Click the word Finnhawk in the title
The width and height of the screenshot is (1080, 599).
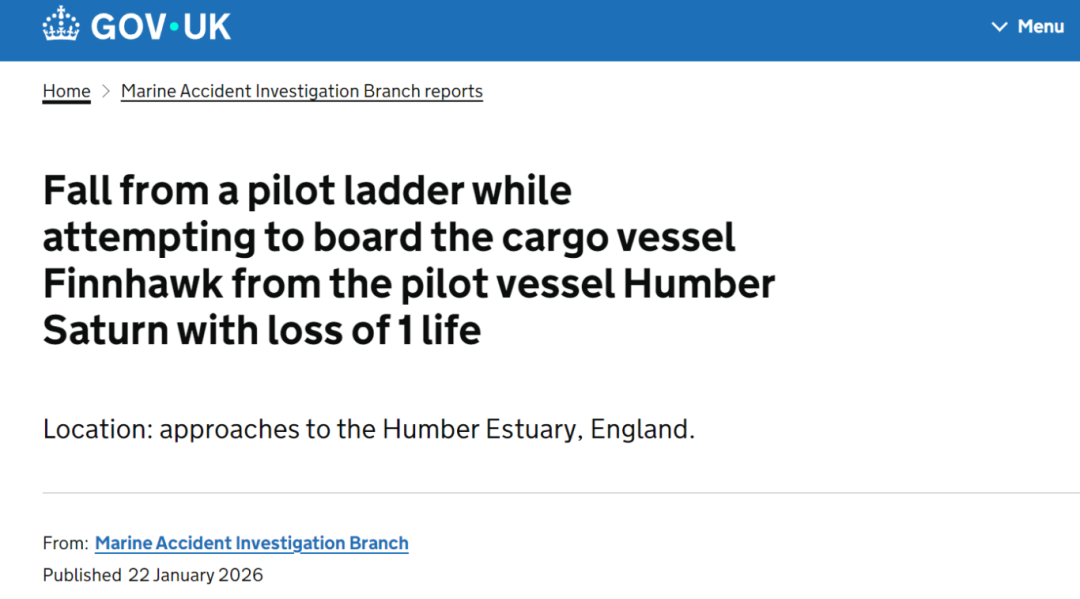pos(132,284)
